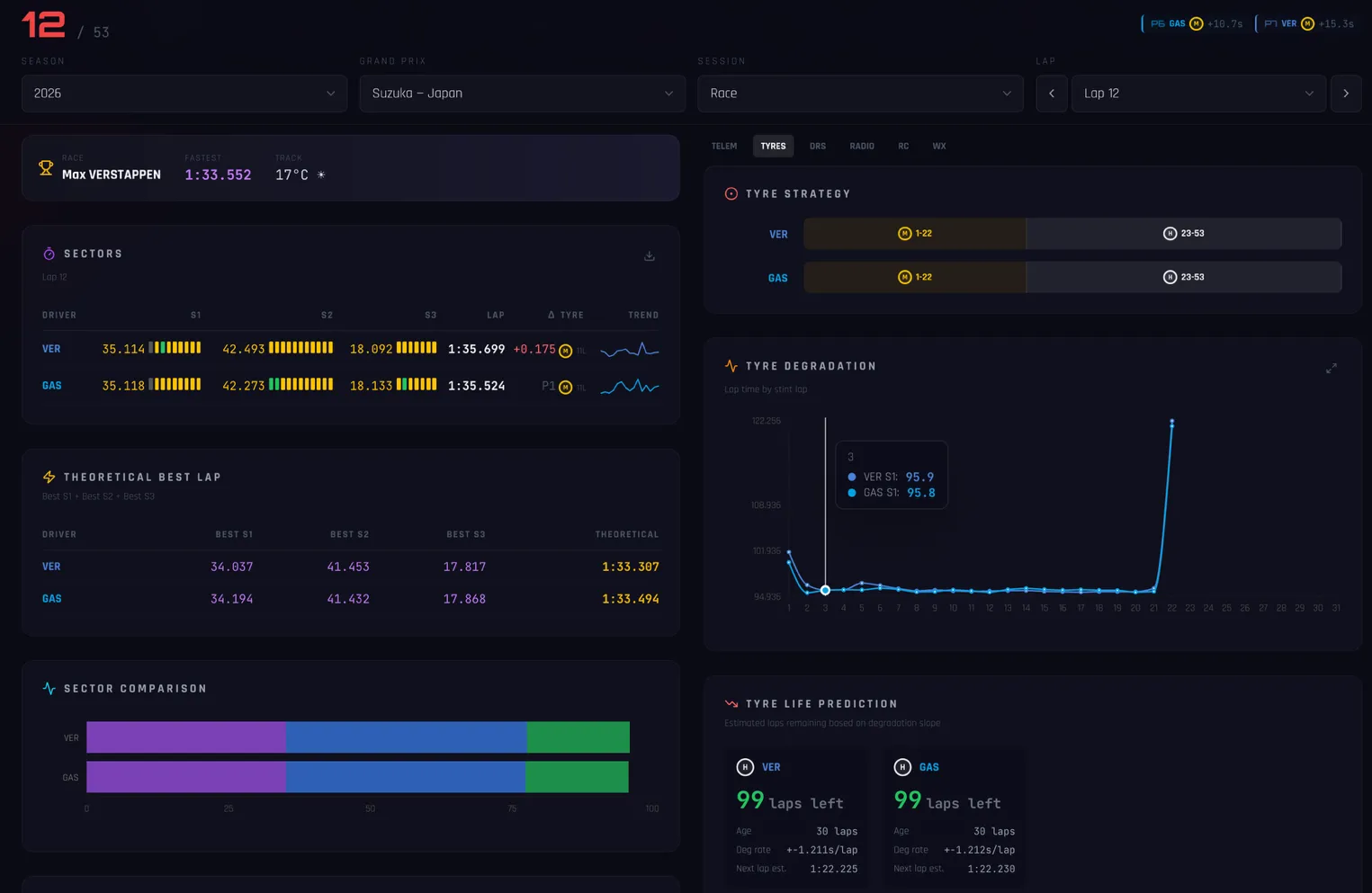Viewport: 1372px width, 893px height.
Task: Click the S1 mini-sector bars in VER's row
Action: pos(175,348)
